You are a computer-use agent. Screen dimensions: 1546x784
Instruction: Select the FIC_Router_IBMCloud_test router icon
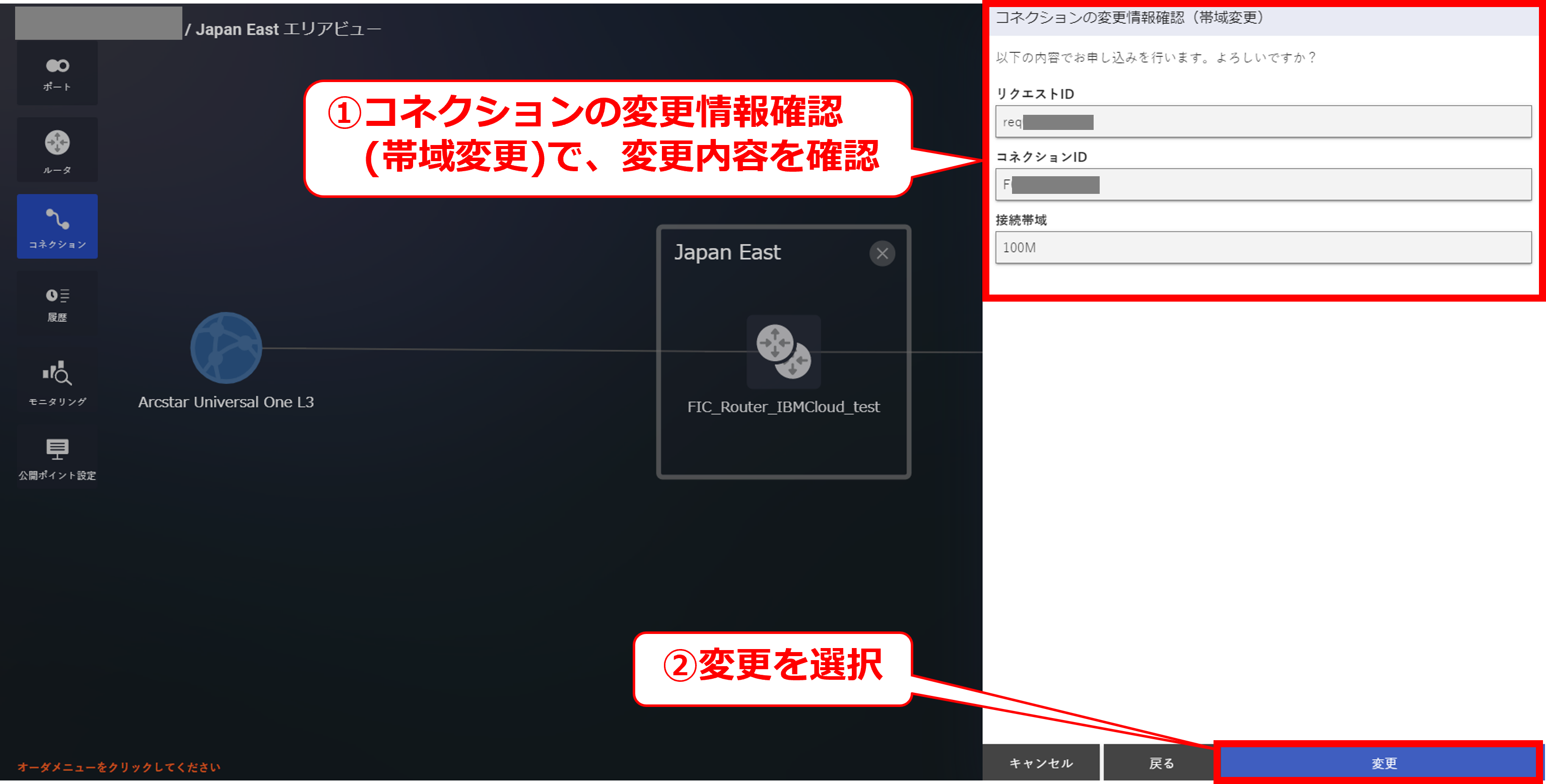coord(783,352)
